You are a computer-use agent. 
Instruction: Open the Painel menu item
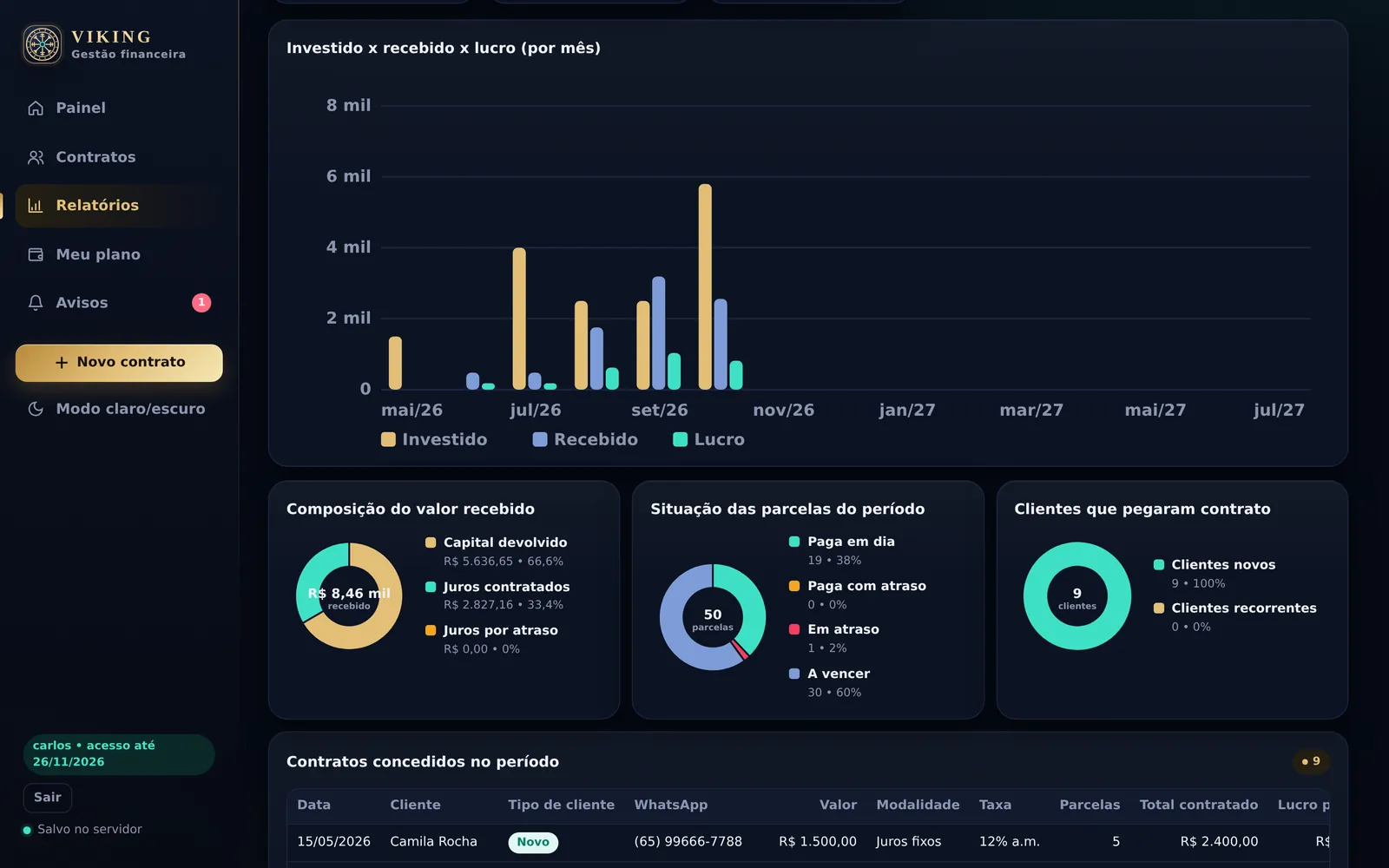tap(119, 108)
